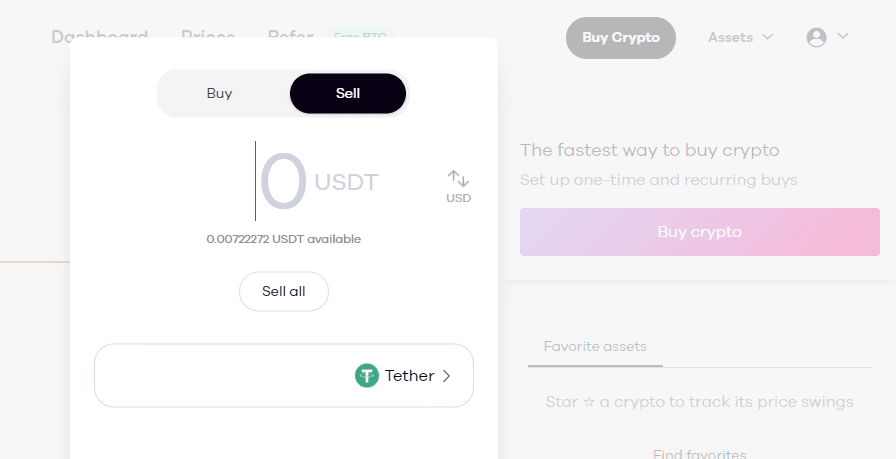Click the pink Buy crypto button

pyautogui.click(x=699, y=232)
